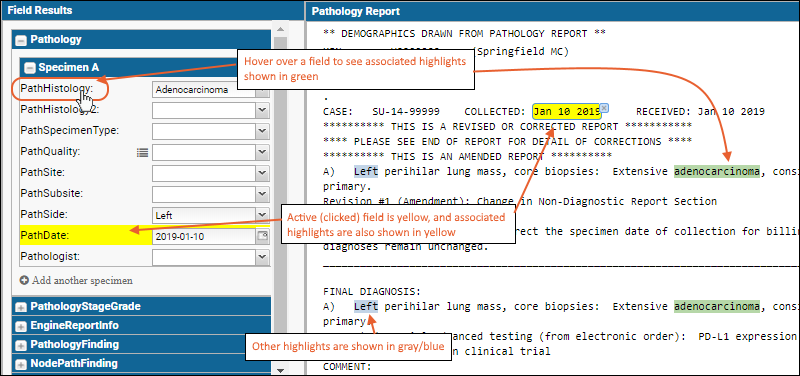Screen dimensions: 800x376
Task: Click the PathDate field showing 2019-01-10
Action: 204,236
